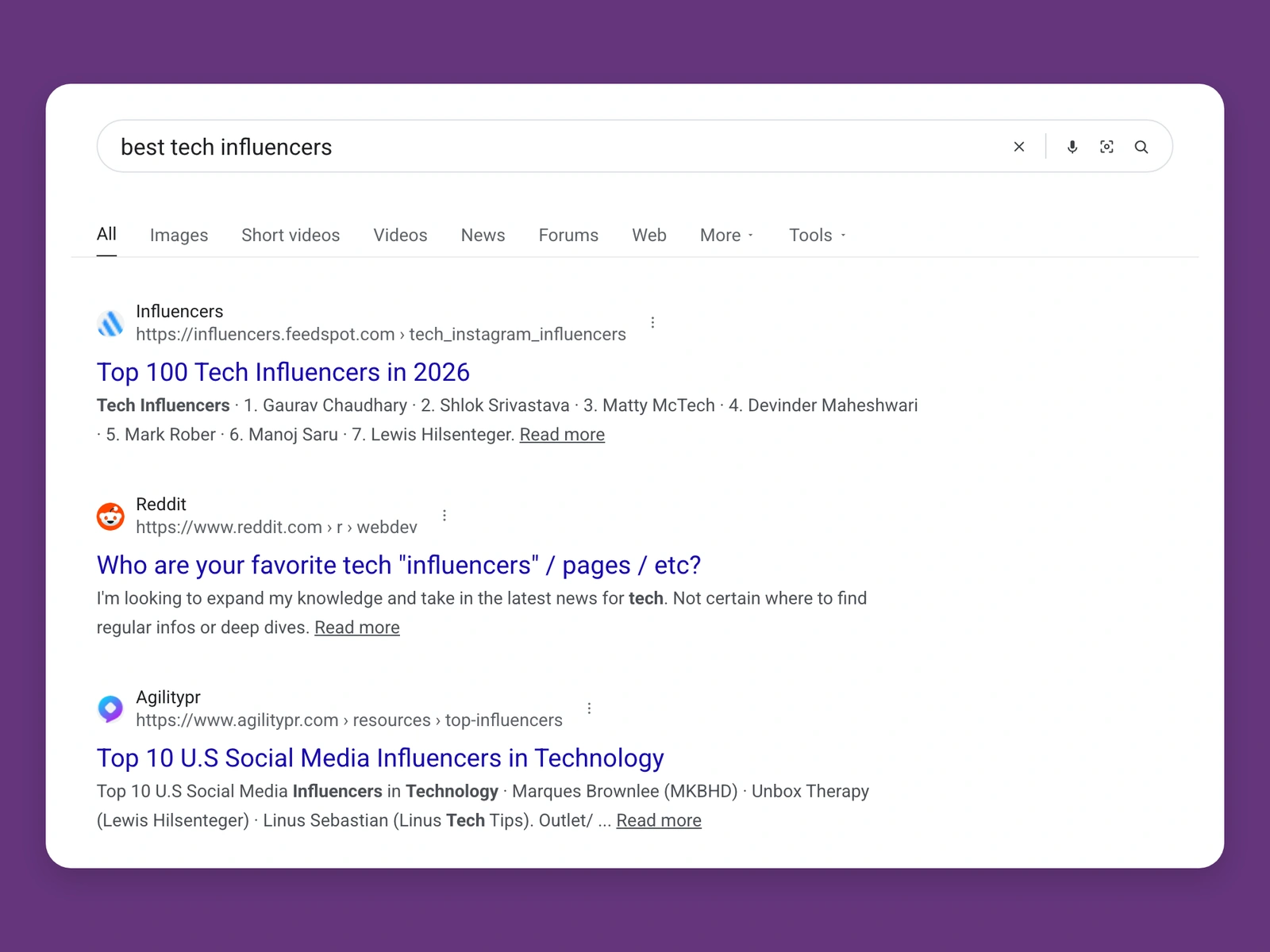Click the Reddit favicon icon
1270x952 pixels.
[110, 516]
